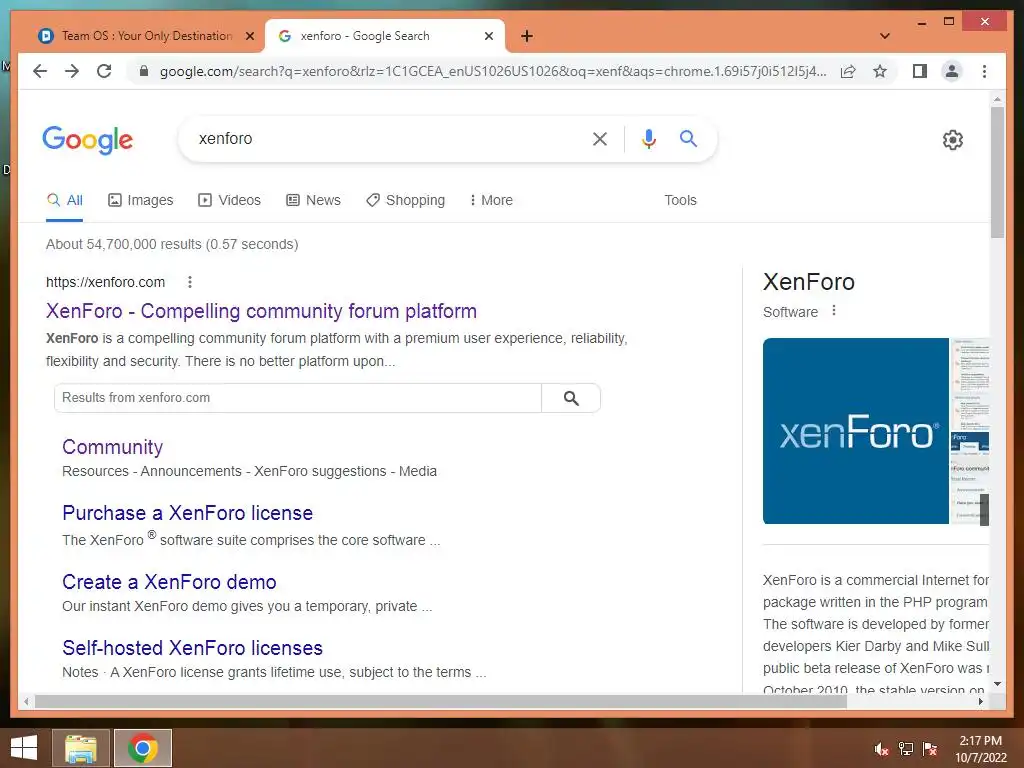Viewport: 1024px width, 768px height.
Task: Open the taskbar clock showing 2:17 PM
Action: (x=981, y=749)
